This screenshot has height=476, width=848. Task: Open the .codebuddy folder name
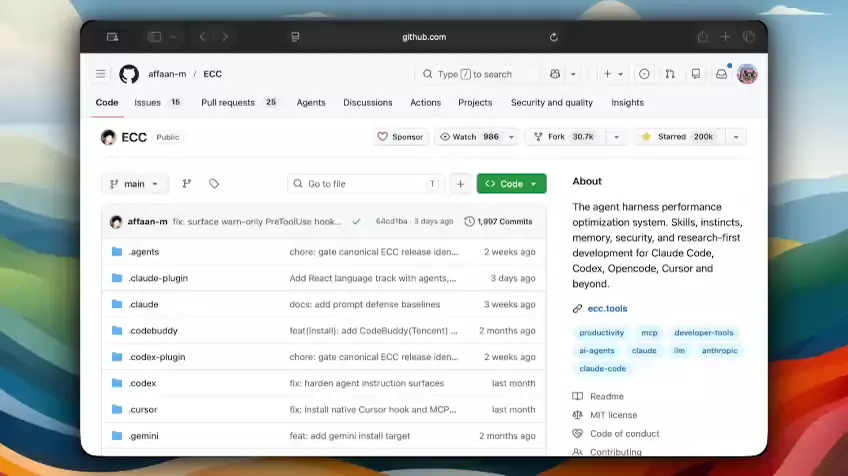(153, 330)
